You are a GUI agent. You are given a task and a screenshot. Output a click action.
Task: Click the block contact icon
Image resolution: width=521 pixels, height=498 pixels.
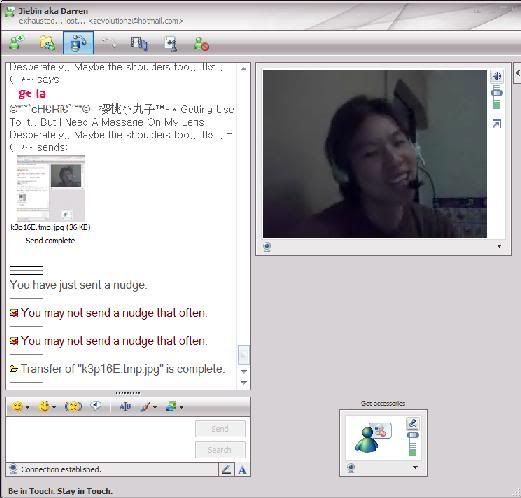pyautogui.click(x=201, y=44)
